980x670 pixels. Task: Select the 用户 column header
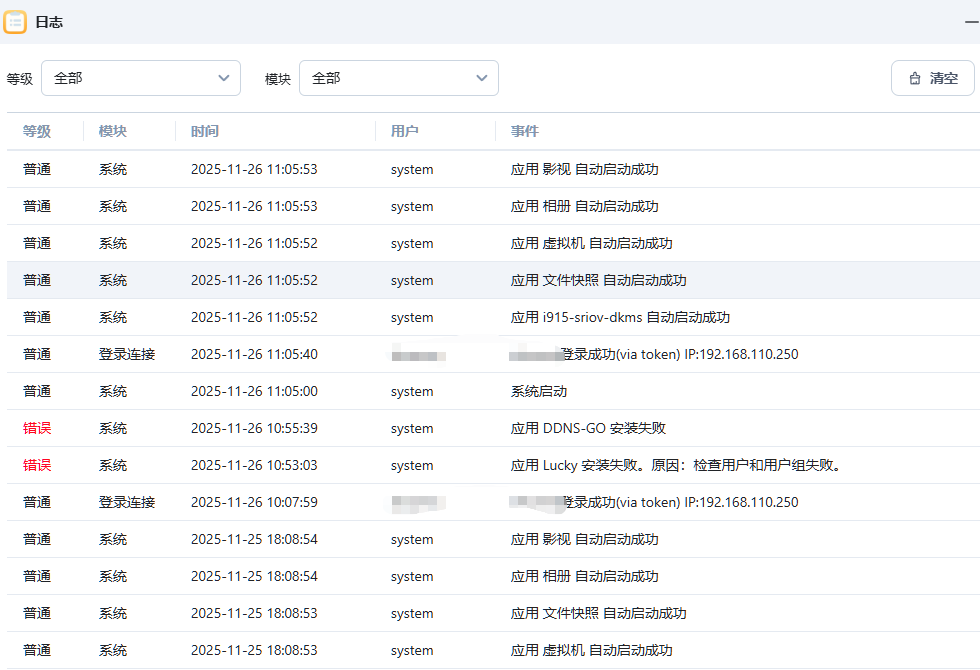[x=405, y=131]
